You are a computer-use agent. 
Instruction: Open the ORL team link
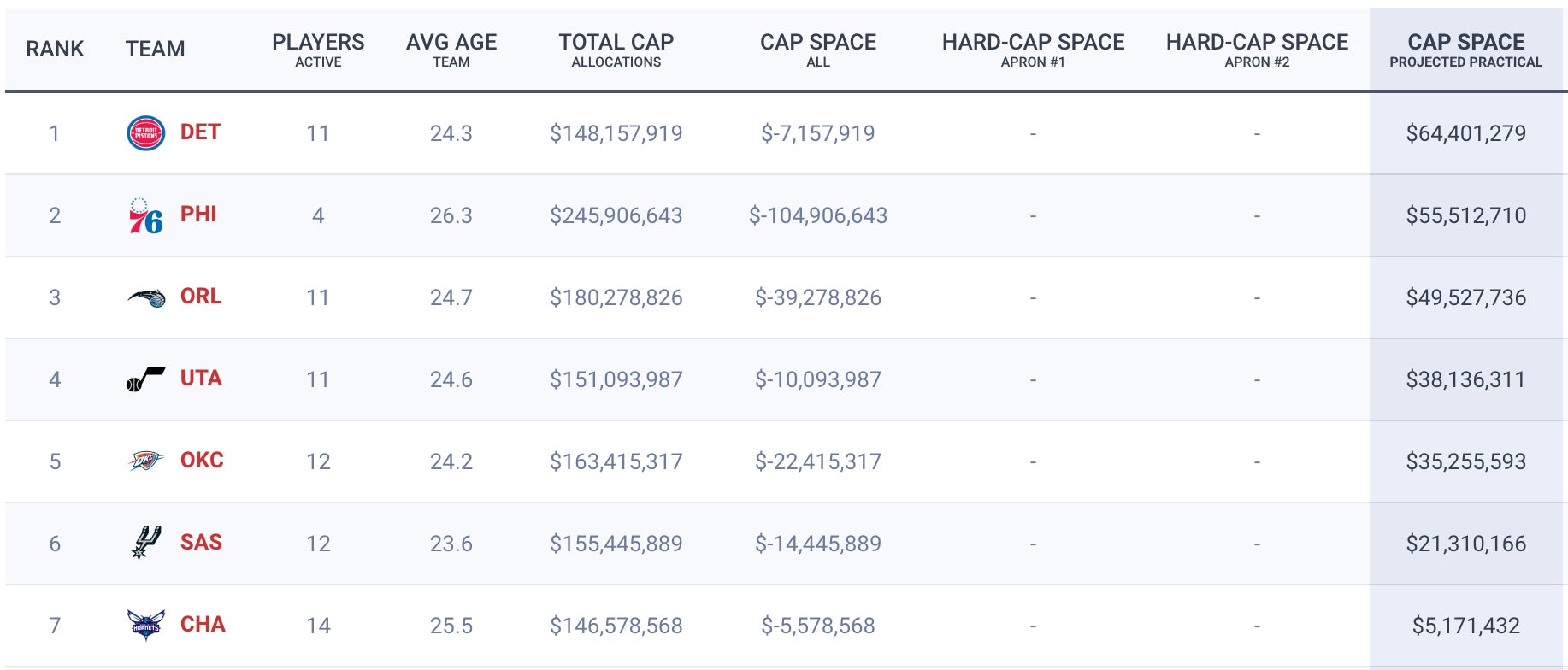pos(201,297)
